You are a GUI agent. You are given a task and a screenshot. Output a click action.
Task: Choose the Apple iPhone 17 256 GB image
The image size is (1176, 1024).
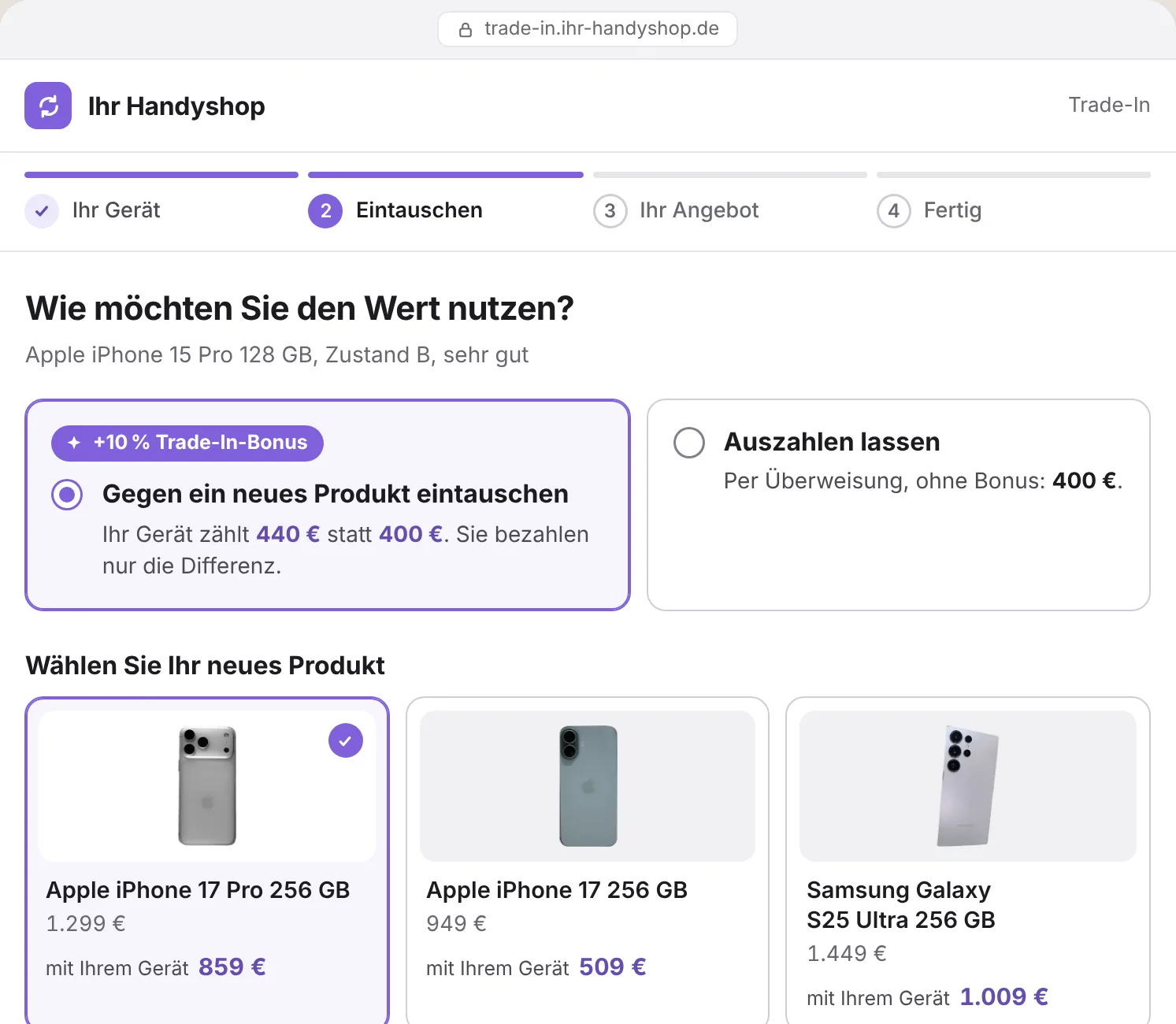588,786
